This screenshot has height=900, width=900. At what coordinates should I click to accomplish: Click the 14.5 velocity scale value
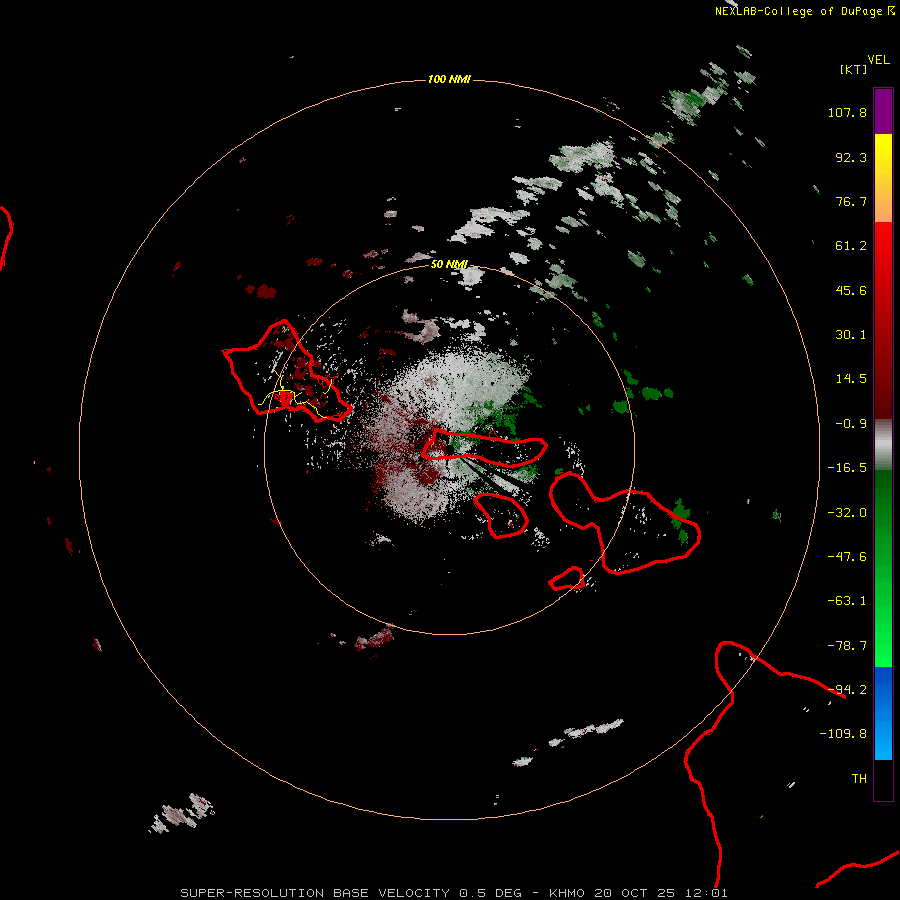click(851, 379)
